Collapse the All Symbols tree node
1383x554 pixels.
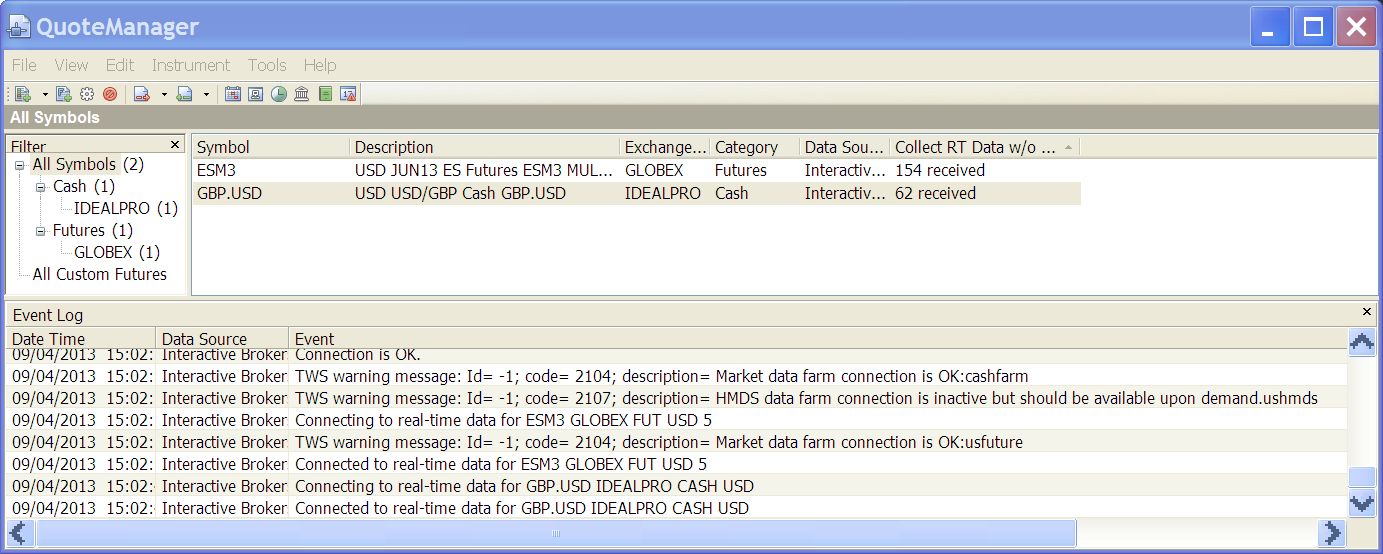click(x=19, y=165)
